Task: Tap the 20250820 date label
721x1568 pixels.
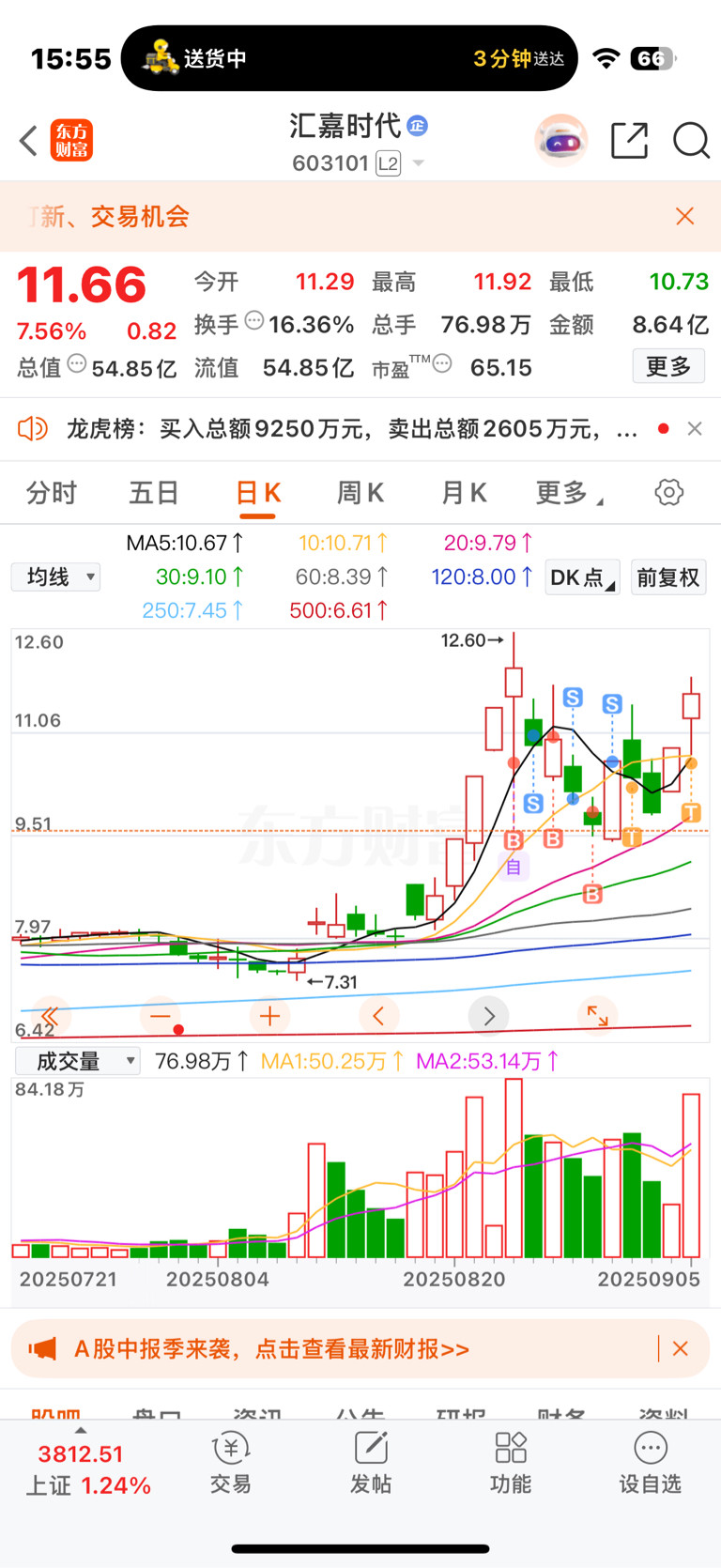Action: pos(454,1279)
